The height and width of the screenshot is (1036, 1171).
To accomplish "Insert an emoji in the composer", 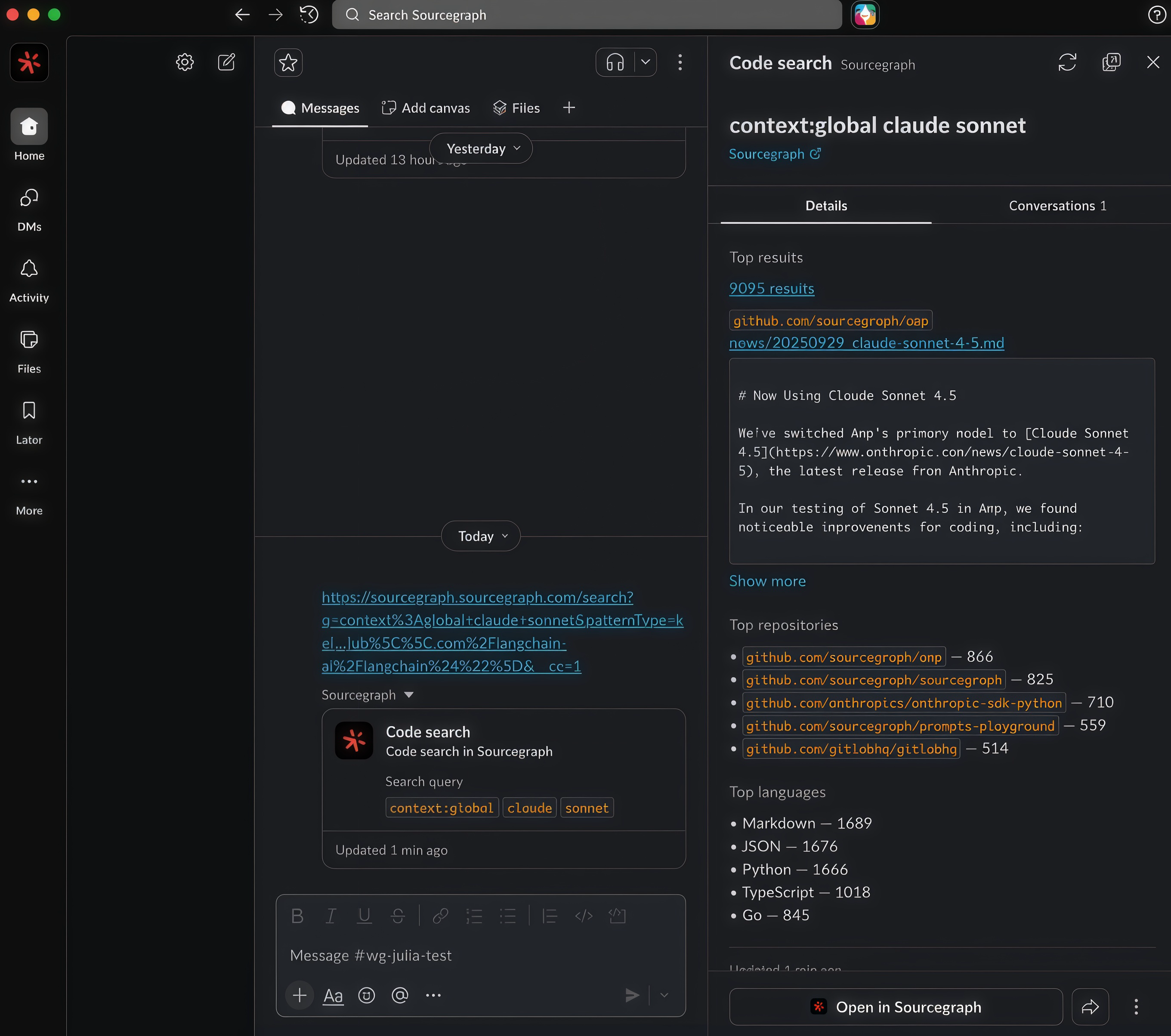I will [366, 995].
